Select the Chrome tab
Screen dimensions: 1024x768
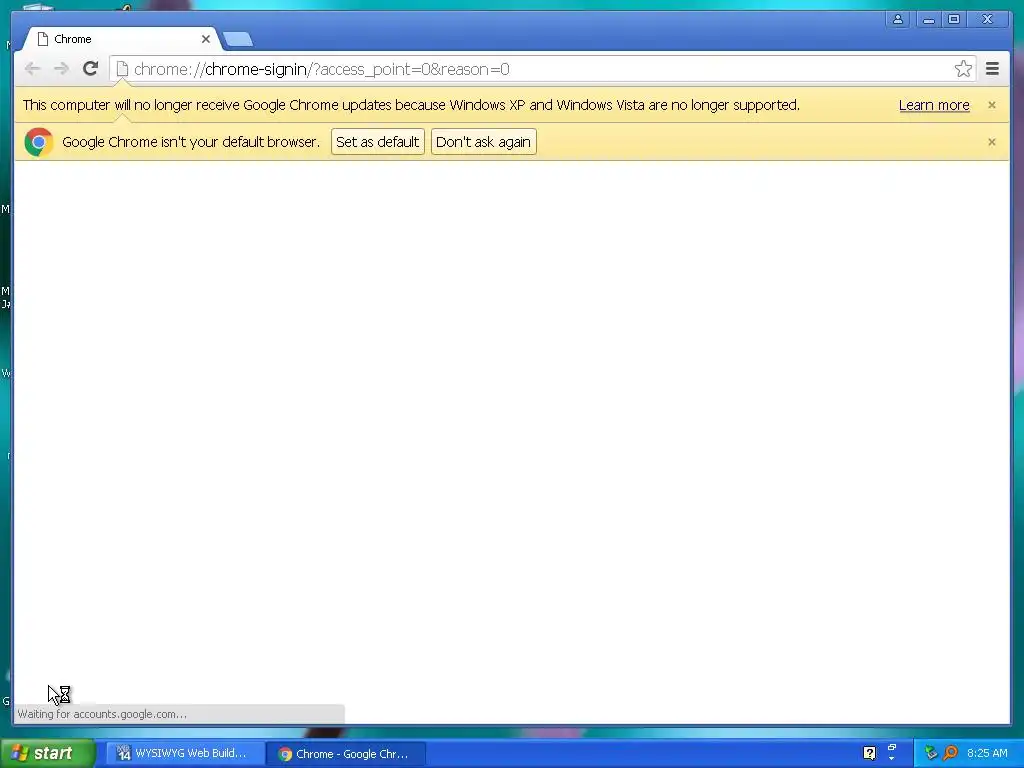coord(121,39)
